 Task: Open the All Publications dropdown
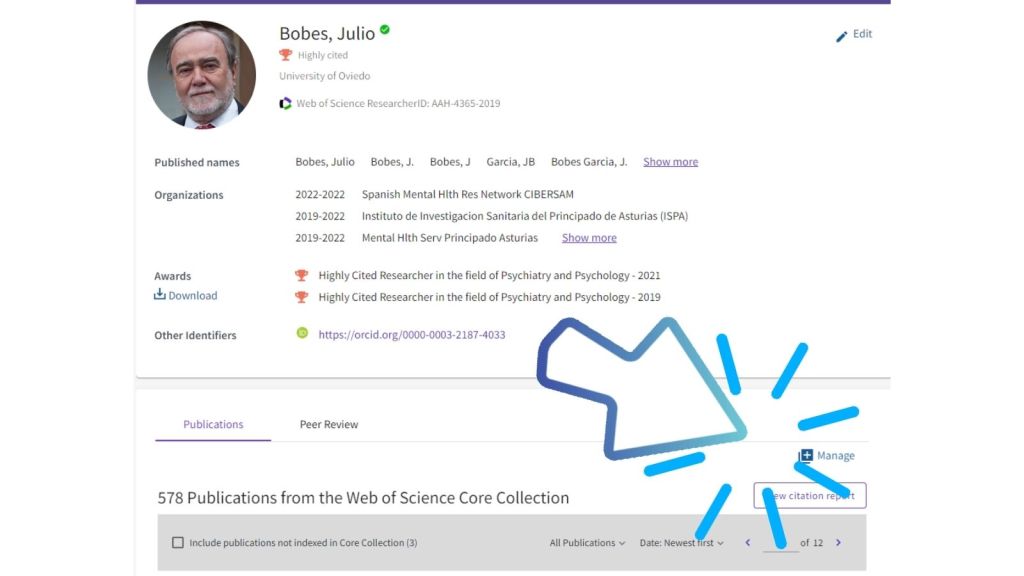tap(587, 543)
